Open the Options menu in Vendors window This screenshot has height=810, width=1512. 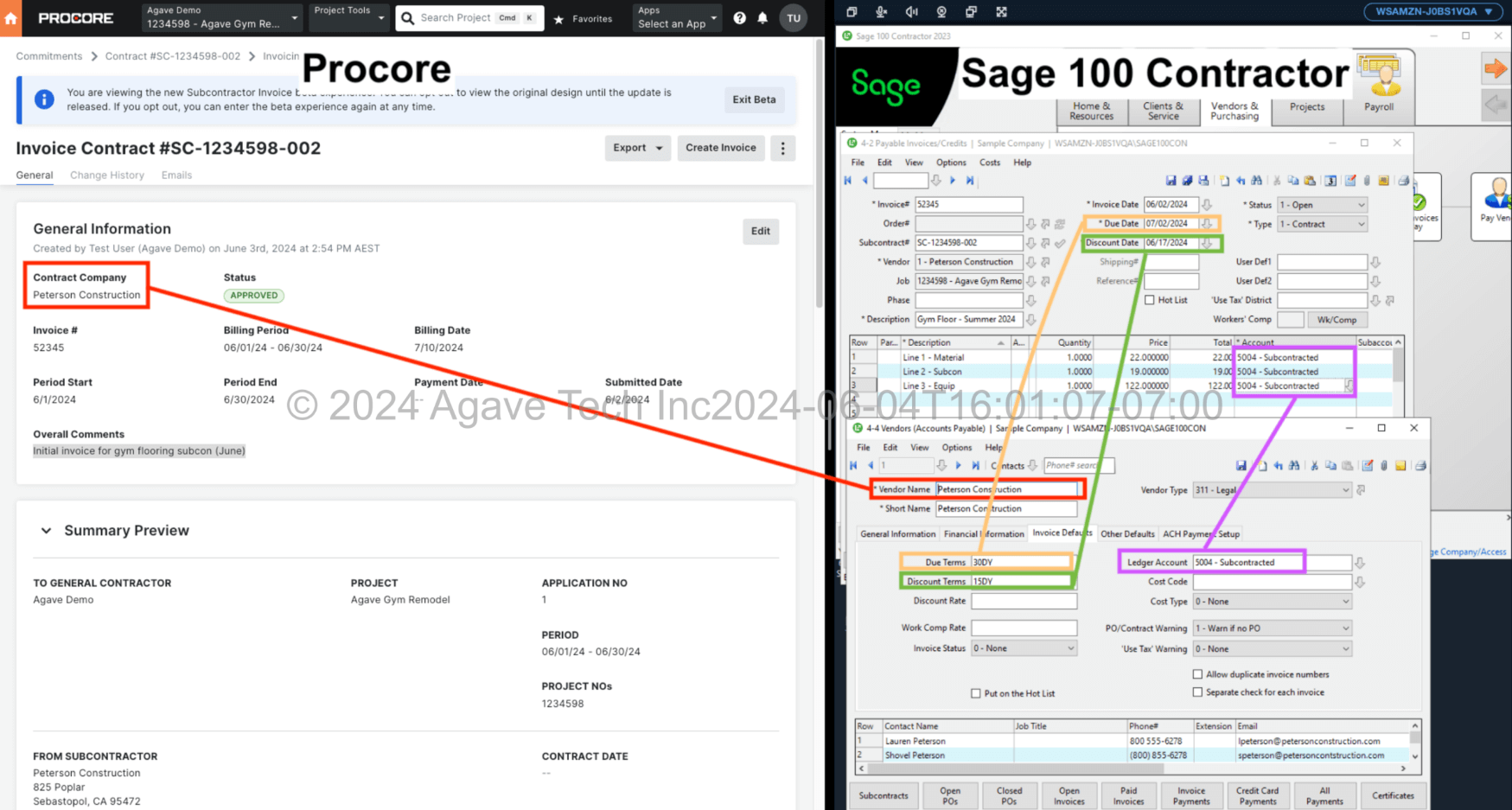click(x=956, y=448)
